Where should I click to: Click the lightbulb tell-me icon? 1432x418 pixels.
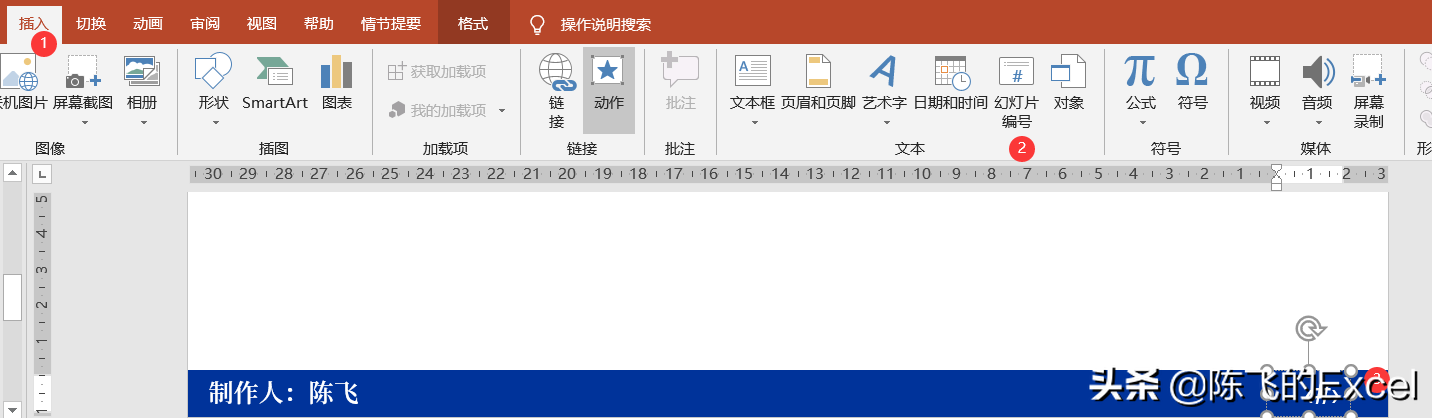[x=537, y=24]
